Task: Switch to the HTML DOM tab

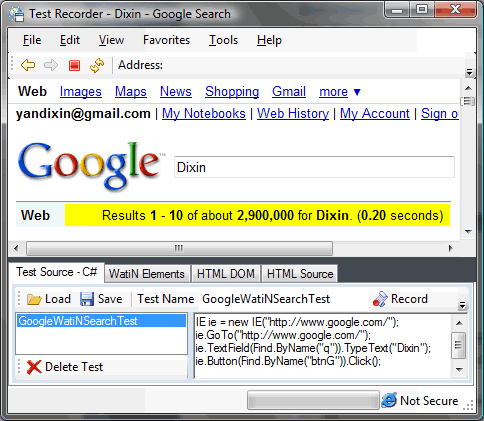Action: coord(226,274)
